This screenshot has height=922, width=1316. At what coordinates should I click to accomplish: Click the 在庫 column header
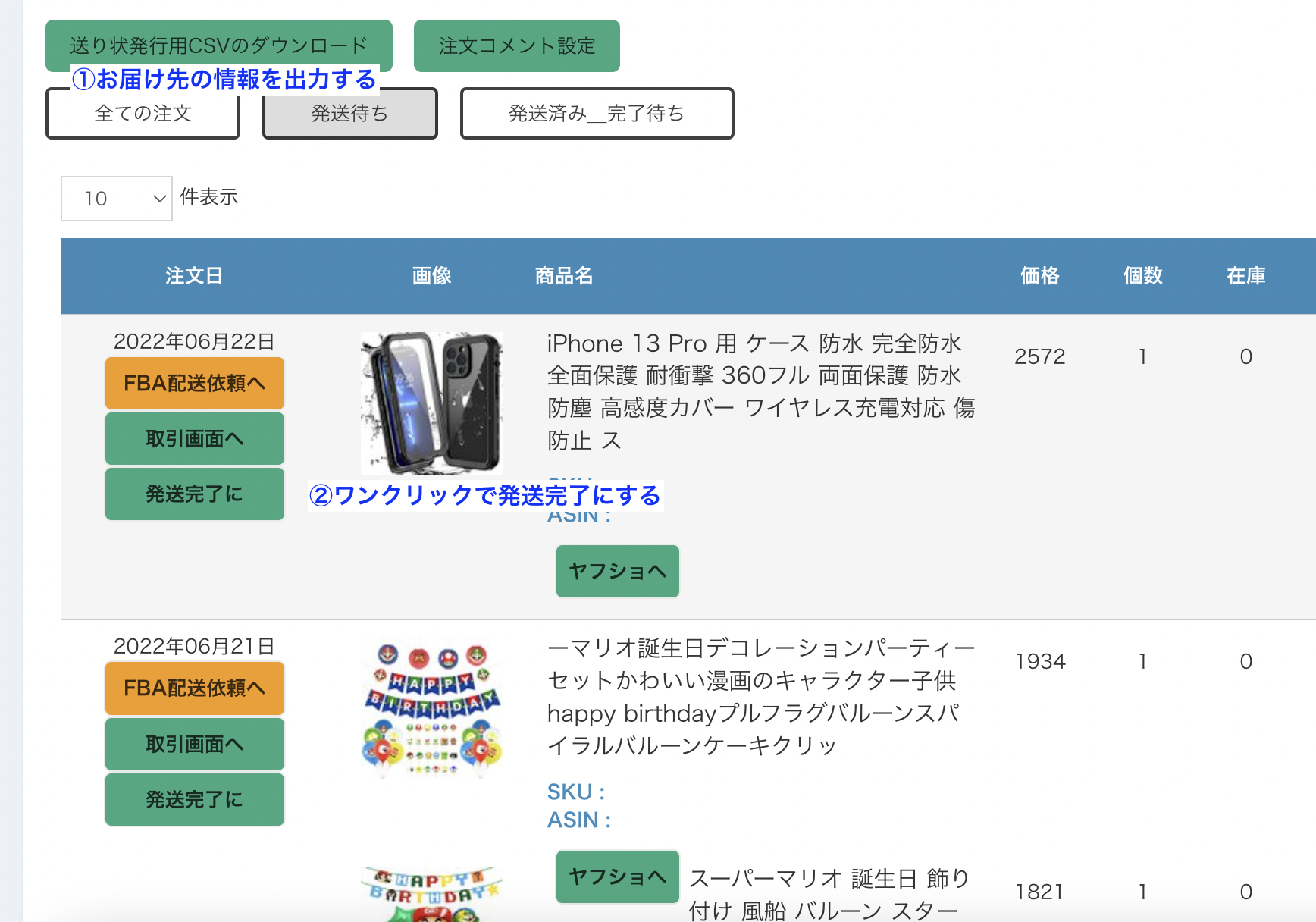1245,275
